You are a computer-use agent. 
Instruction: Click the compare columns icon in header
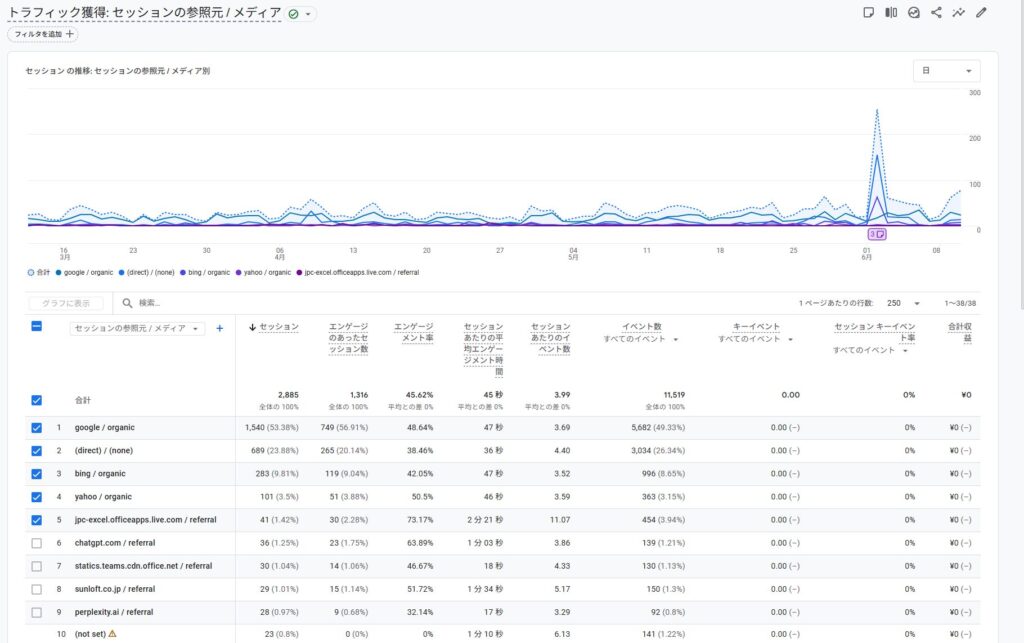[891, 12]
